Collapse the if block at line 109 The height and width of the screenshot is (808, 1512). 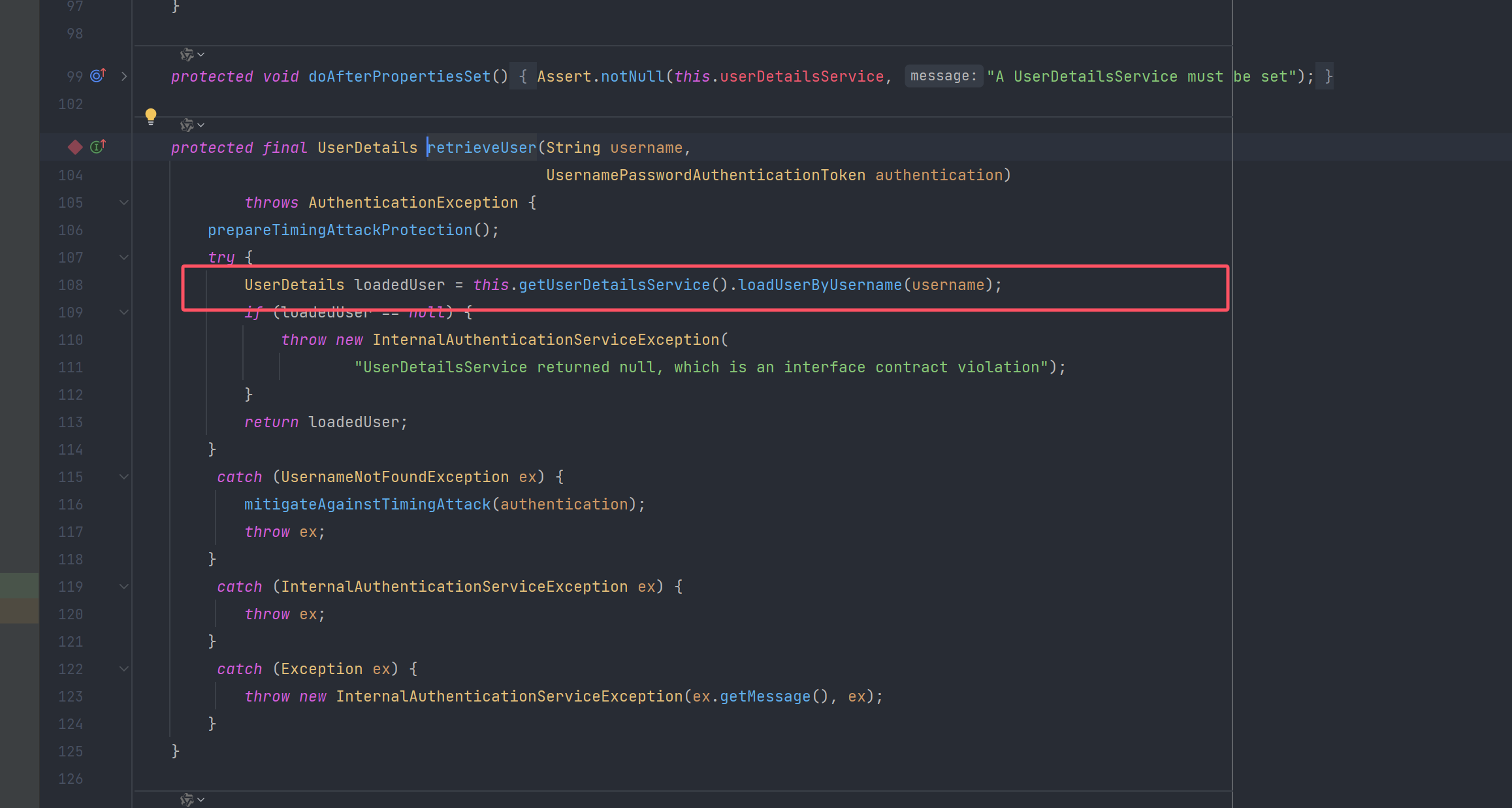124,313
